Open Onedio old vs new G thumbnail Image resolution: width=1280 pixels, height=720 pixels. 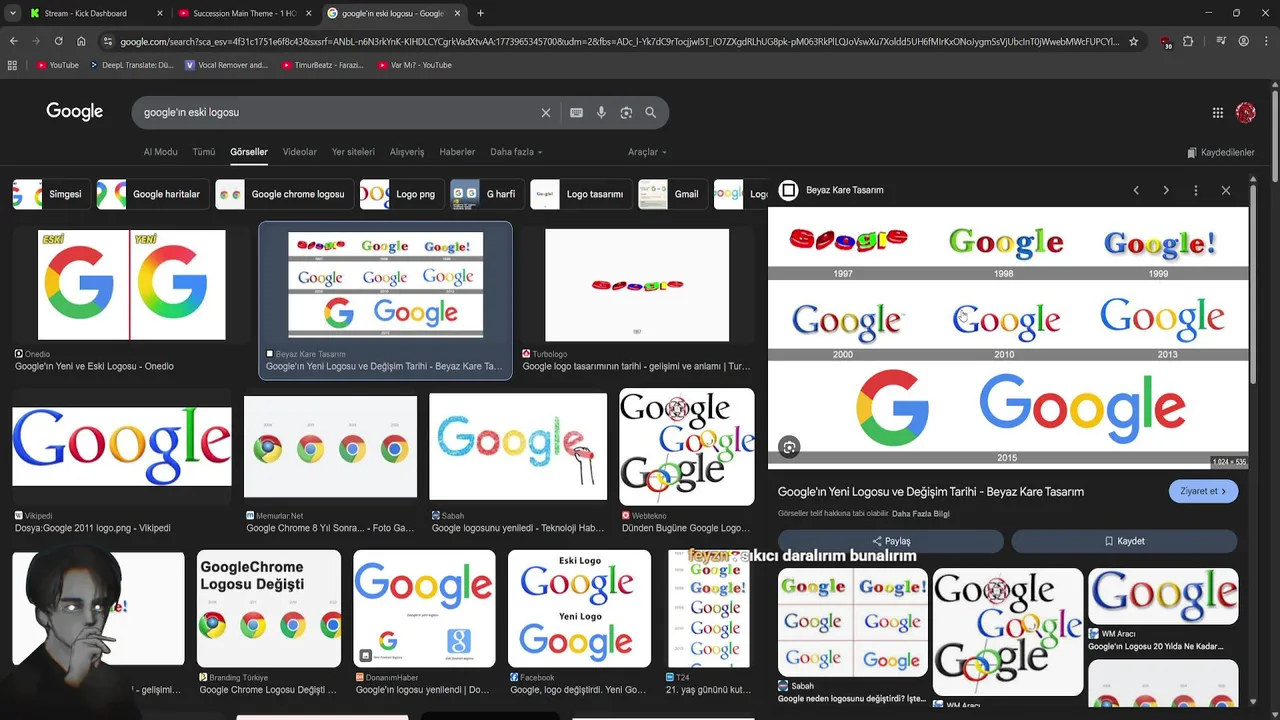(131, 285)
